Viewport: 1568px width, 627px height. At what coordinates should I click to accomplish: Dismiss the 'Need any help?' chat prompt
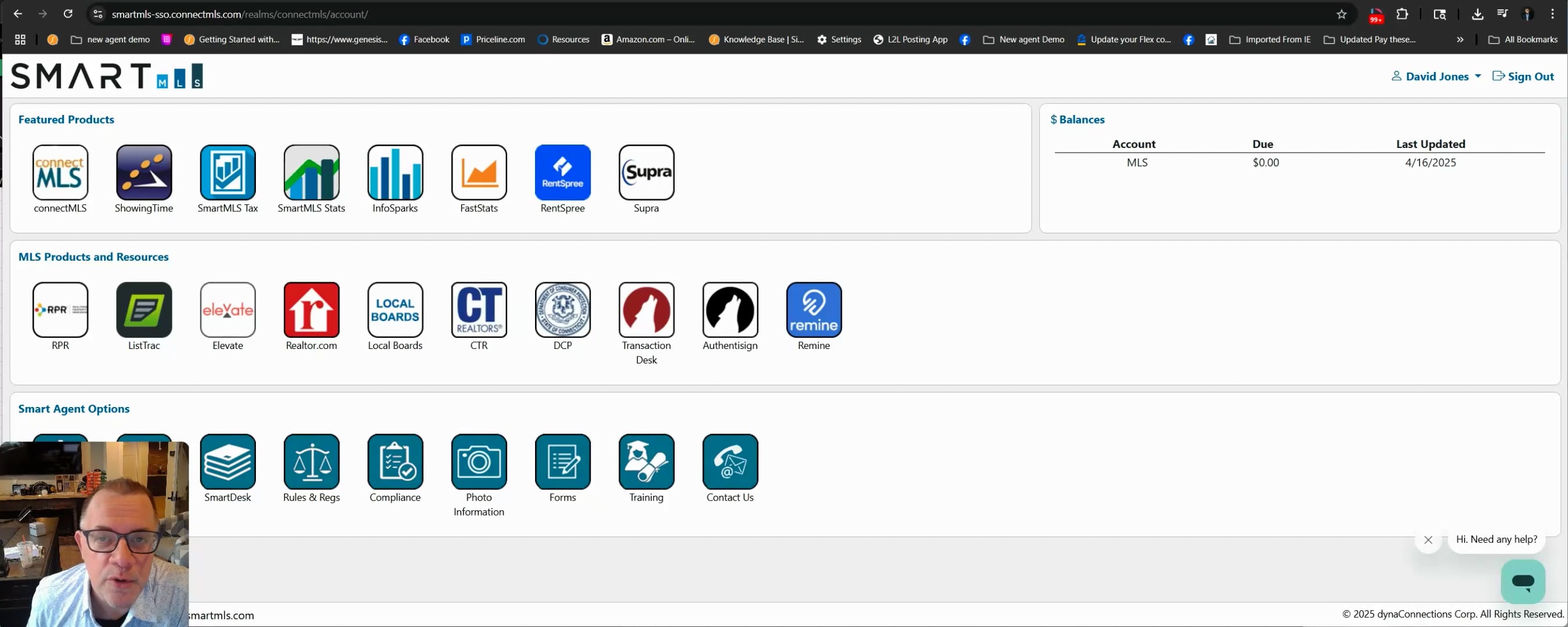click(1428, 540)
